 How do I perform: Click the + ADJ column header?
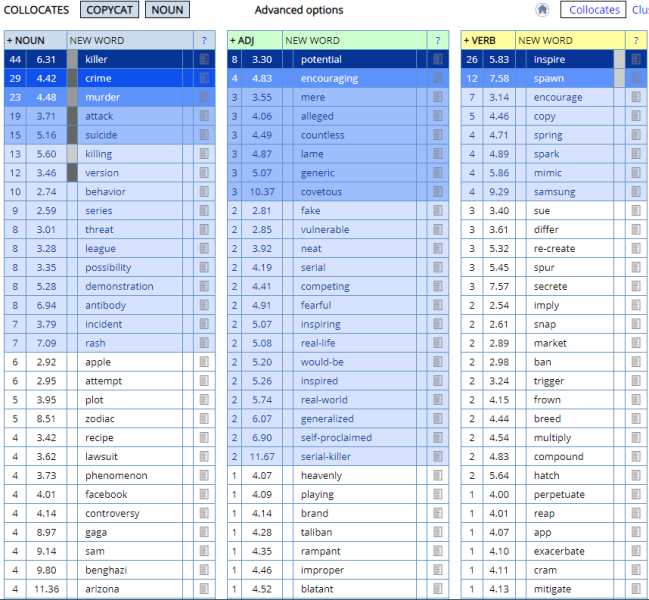click(x=242, y=41)
